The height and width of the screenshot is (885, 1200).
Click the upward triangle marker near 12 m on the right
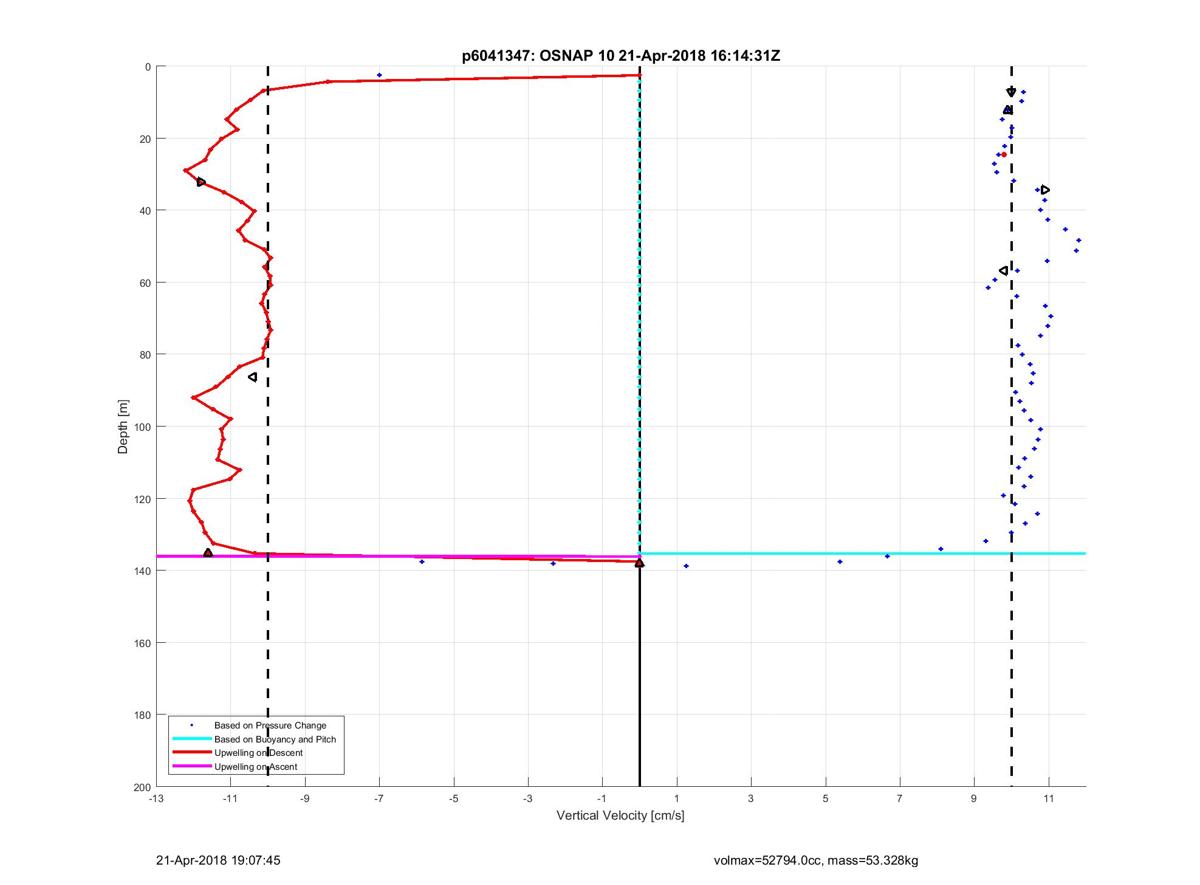coord(1008,110)
